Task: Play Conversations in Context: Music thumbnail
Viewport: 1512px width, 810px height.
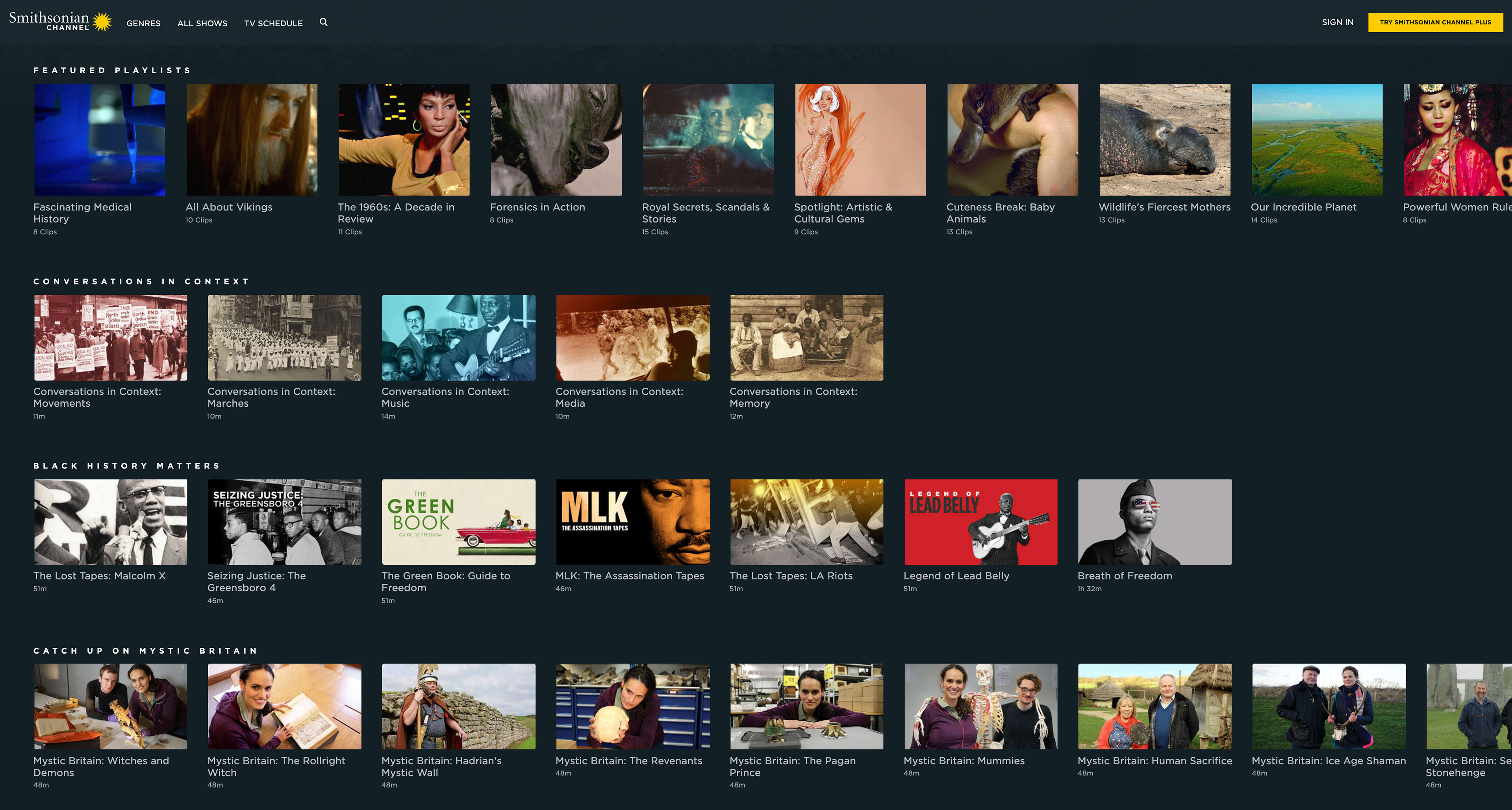Action: click(x=459, y=338)
